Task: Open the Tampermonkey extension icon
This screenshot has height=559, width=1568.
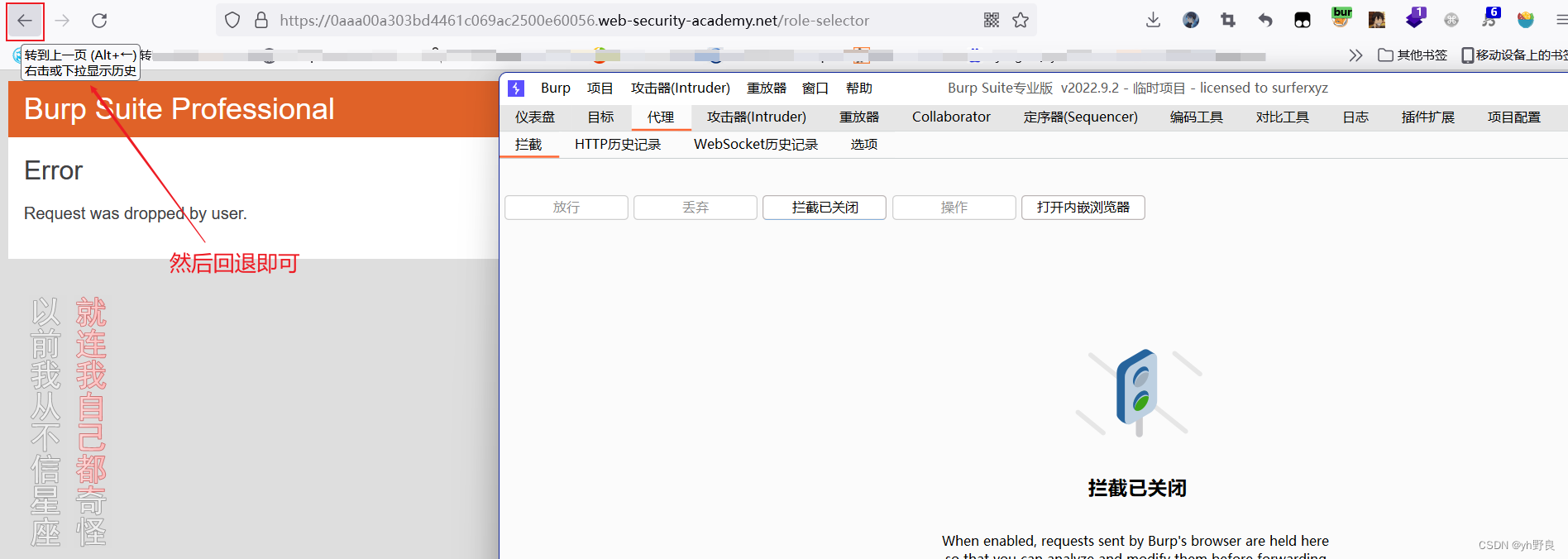Action: click(1303, 20)
